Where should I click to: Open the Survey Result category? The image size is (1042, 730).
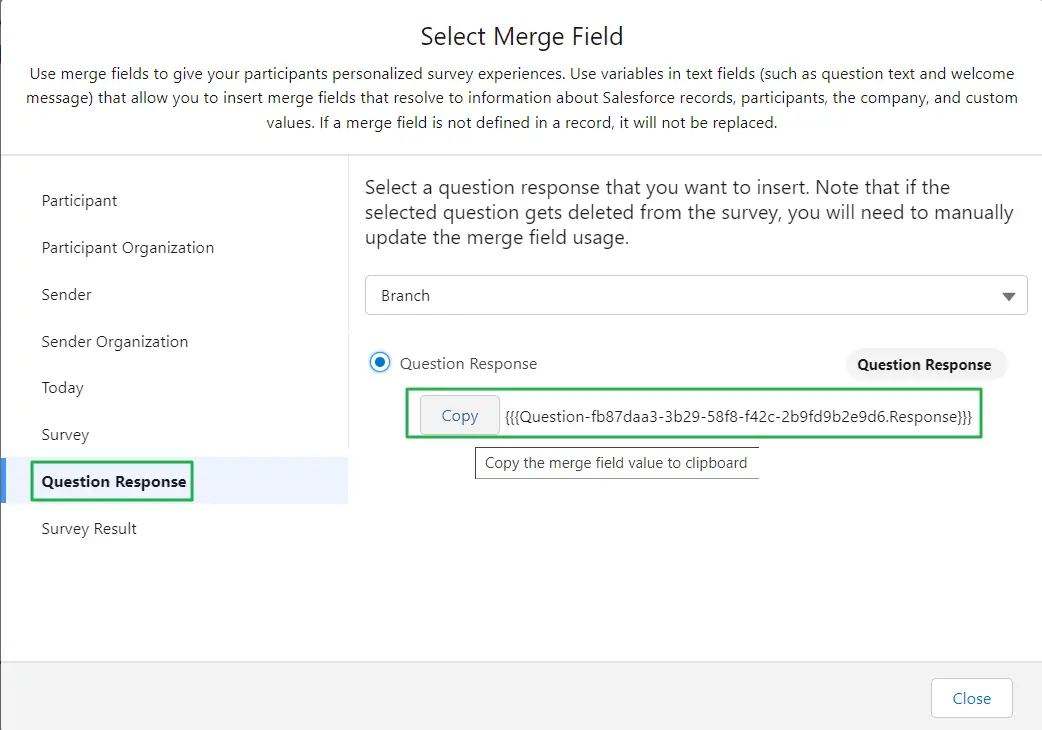[88, 528]
